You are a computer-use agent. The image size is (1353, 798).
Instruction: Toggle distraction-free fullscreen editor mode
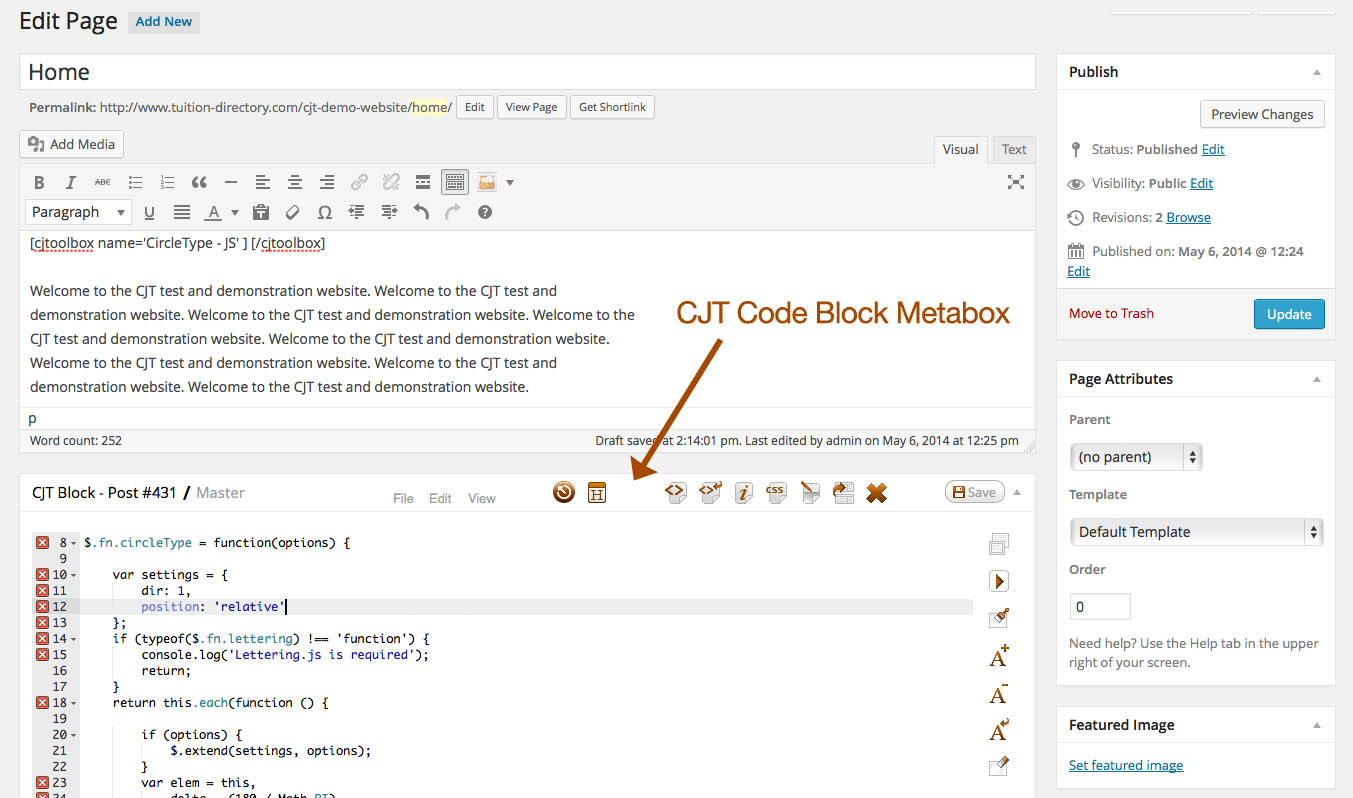[x=1015, y=182]
